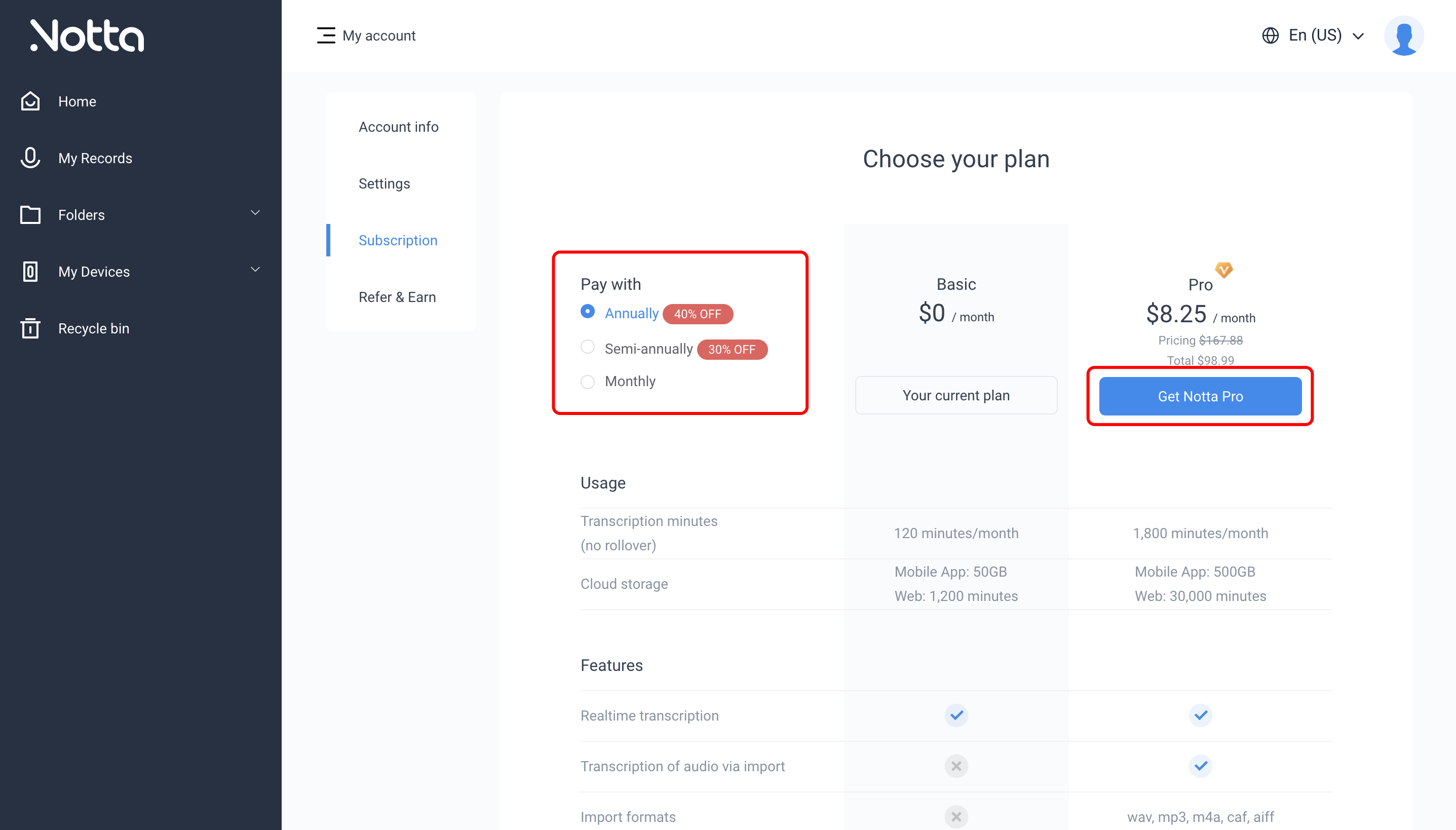Toggle the sidebar with hamburger icon
The width and height of the screenshot is (1456, 830).
pos(326,35)
